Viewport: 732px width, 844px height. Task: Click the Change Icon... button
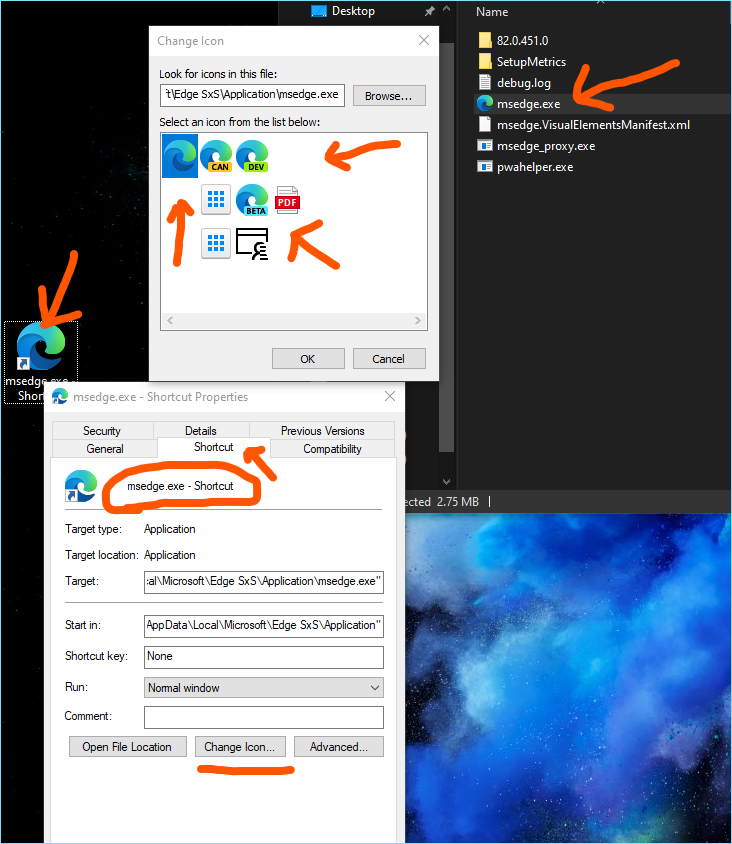240,747
